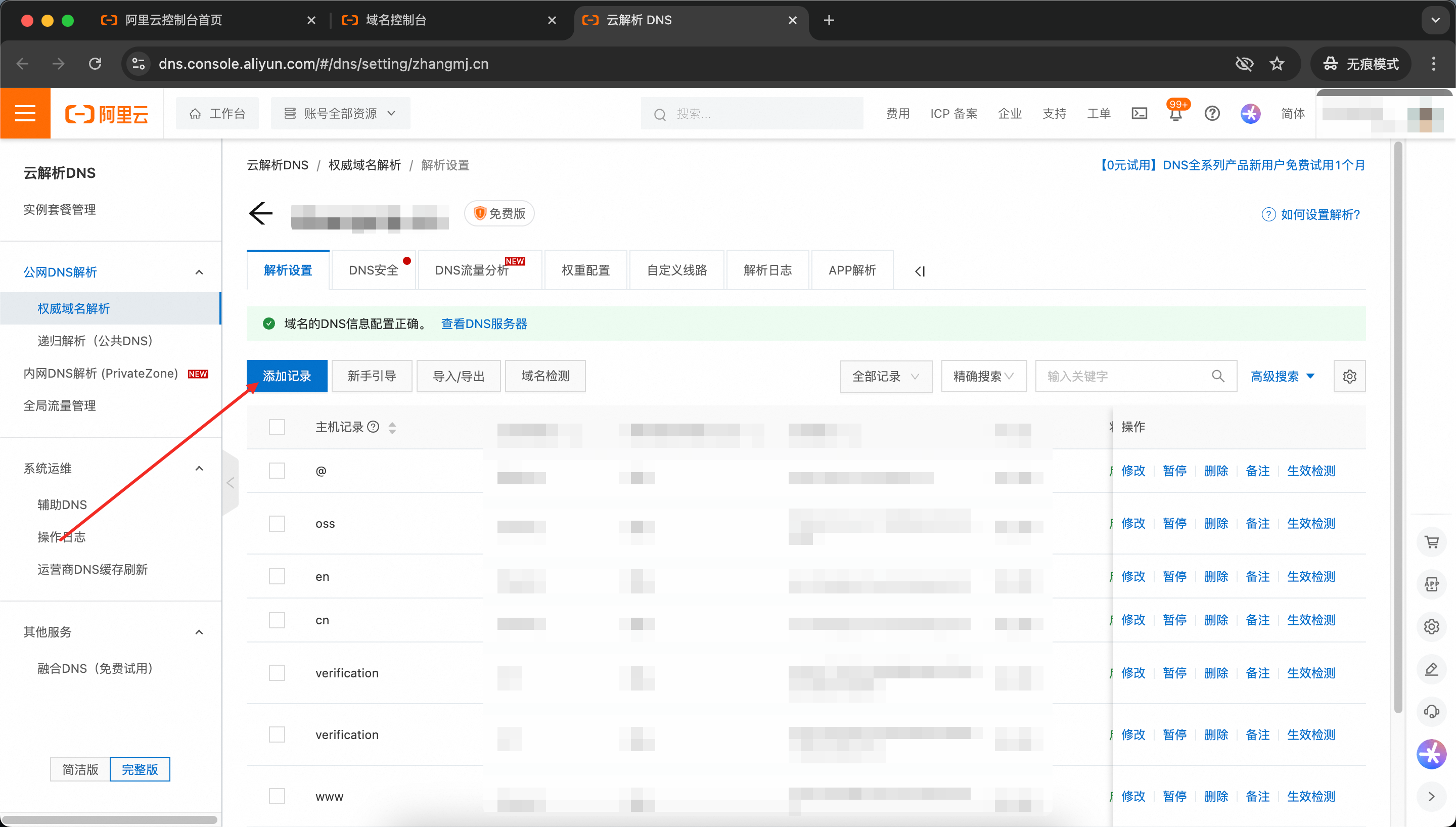Click the site info icon in the address bar

(138, 64)
